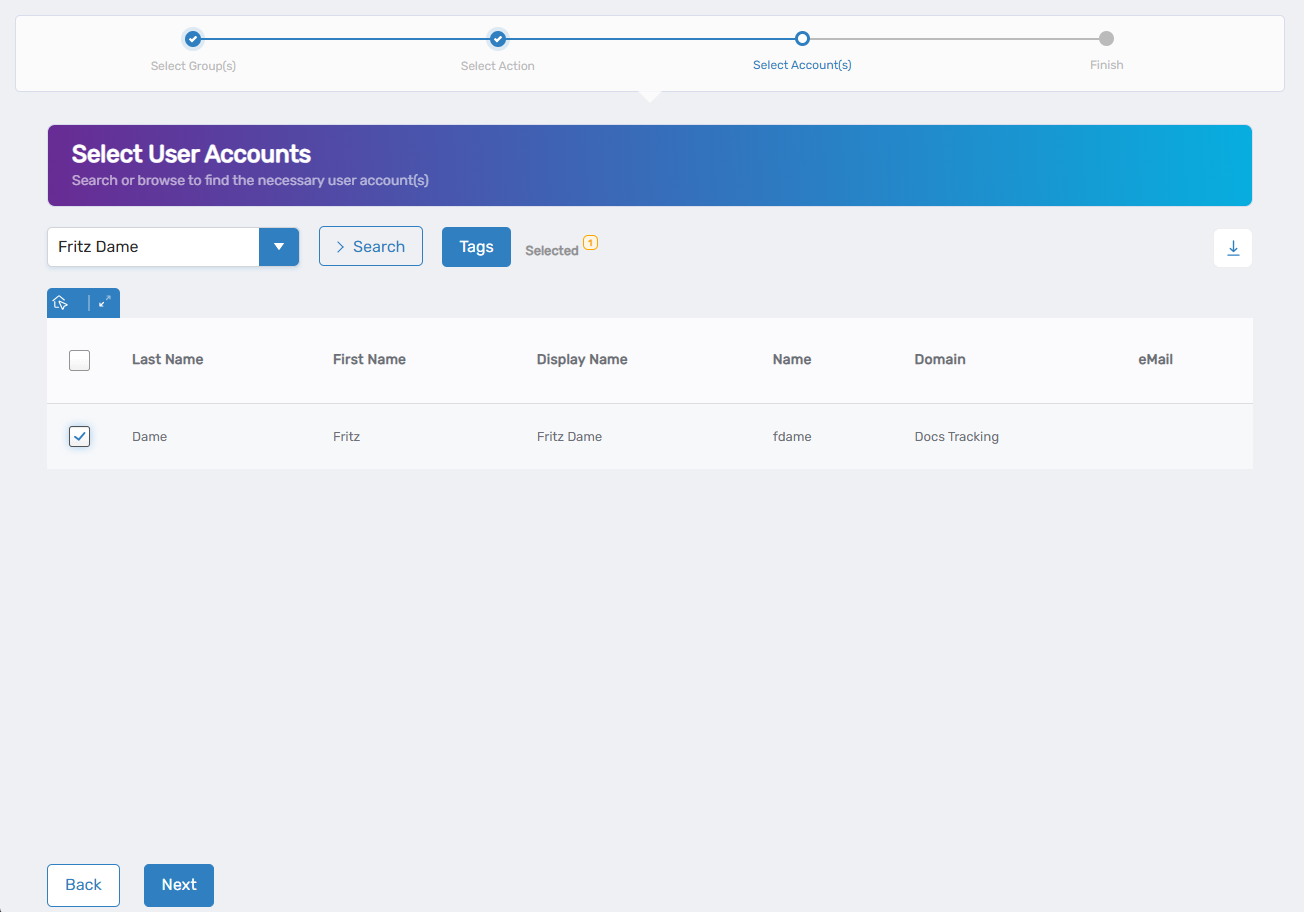Click inside the Fritz Dame search input field

pos(150,246)
